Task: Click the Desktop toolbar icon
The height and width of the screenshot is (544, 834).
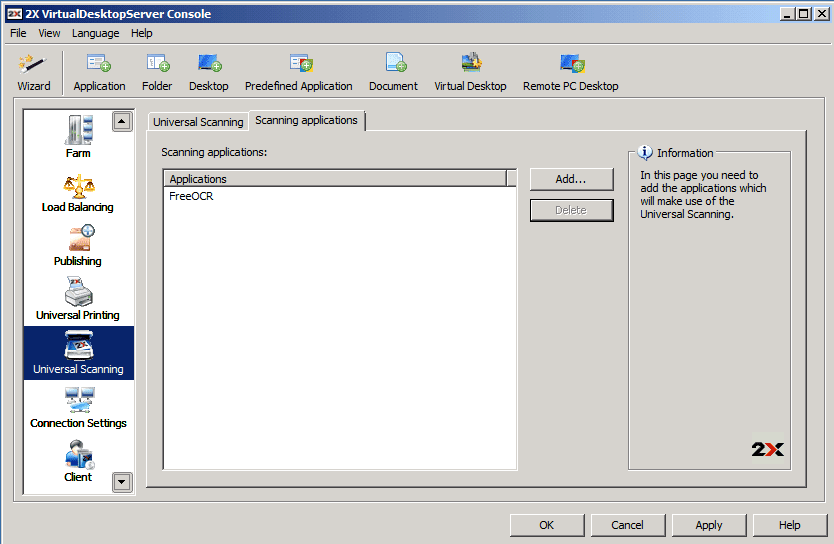Action: coord(208,73)
